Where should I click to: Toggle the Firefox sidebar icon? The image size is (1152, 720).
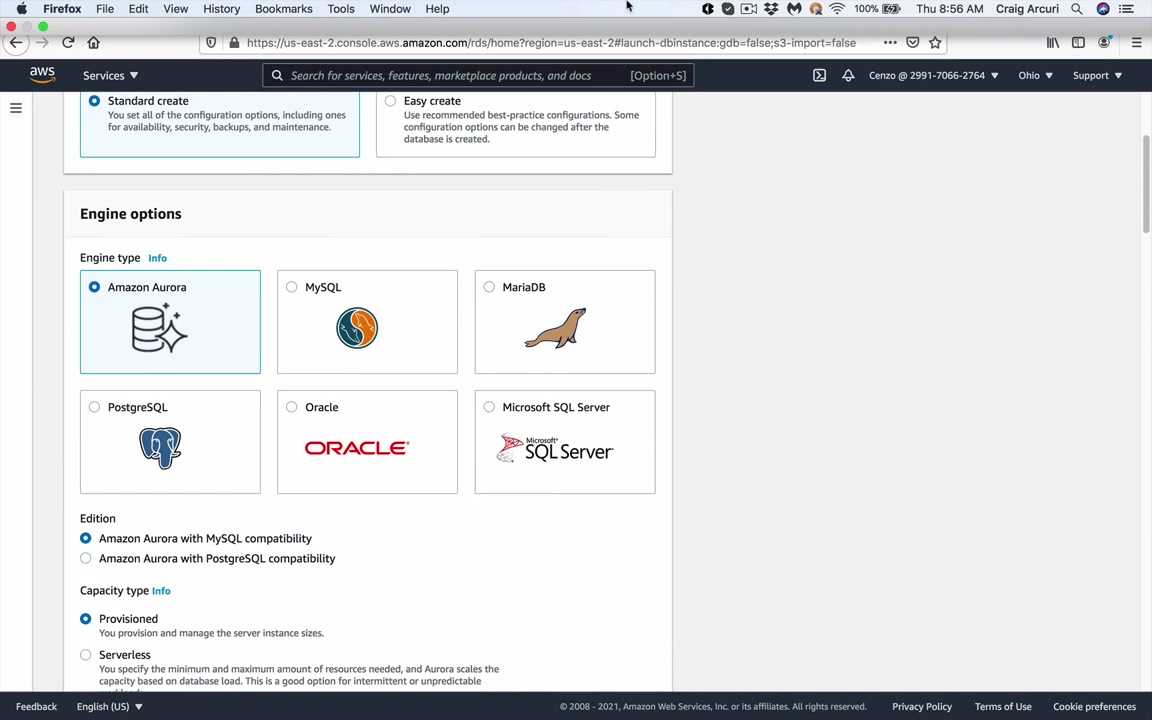coord(1078,43)
